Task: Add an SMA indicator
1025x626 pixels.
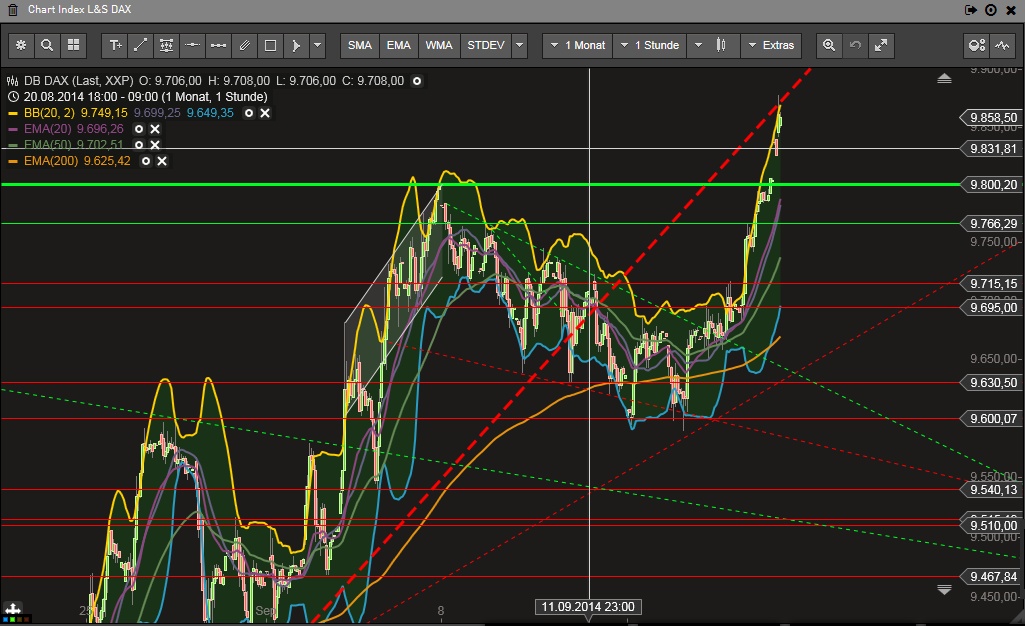Action: coord(360,45)
